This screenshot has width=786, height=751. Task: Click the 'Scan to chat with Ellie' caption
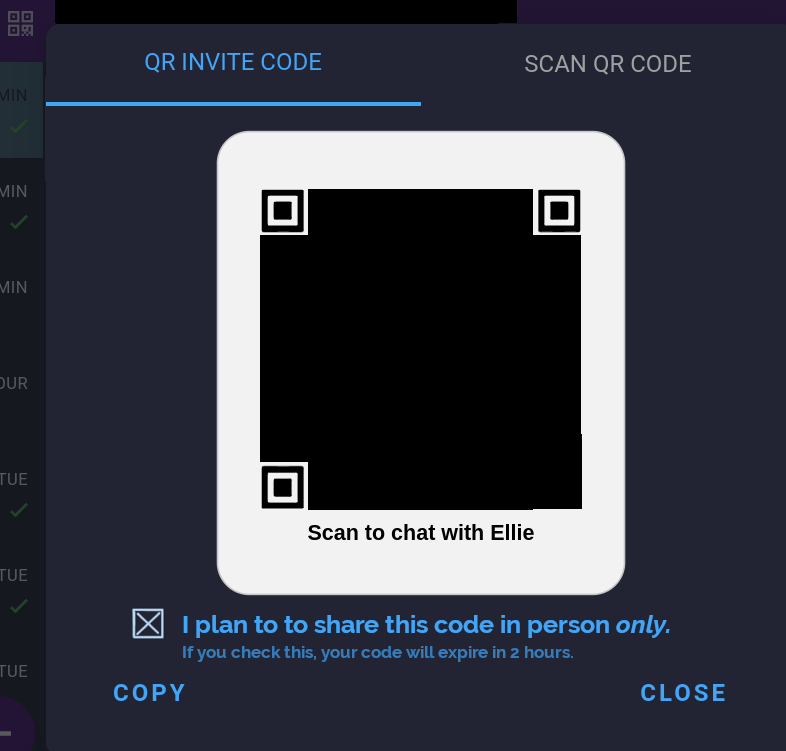point(421,532)
